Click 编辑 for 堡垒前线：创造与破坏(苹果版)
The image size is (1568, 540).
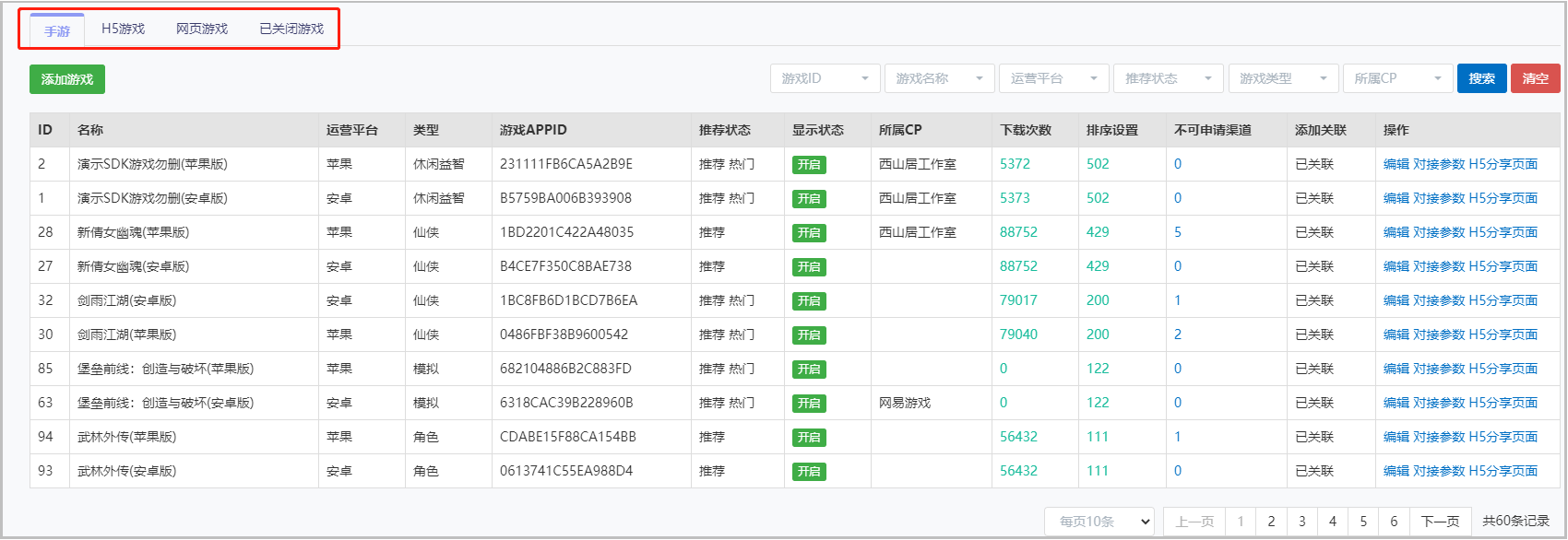point(1396,369)
